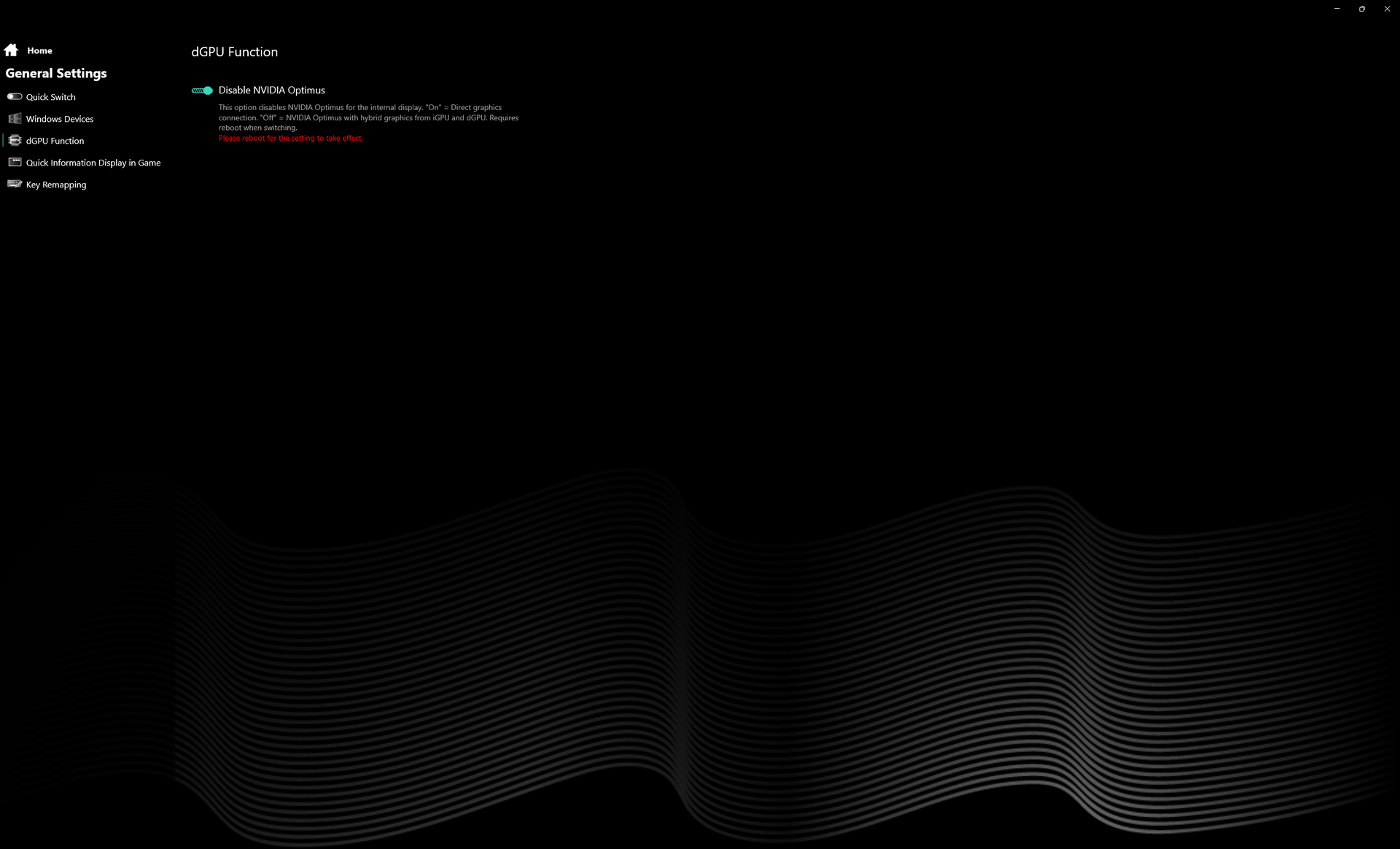
Task: Toggle the Disable NVIDIA Optimus switch
Action: [x=202, y=90]
